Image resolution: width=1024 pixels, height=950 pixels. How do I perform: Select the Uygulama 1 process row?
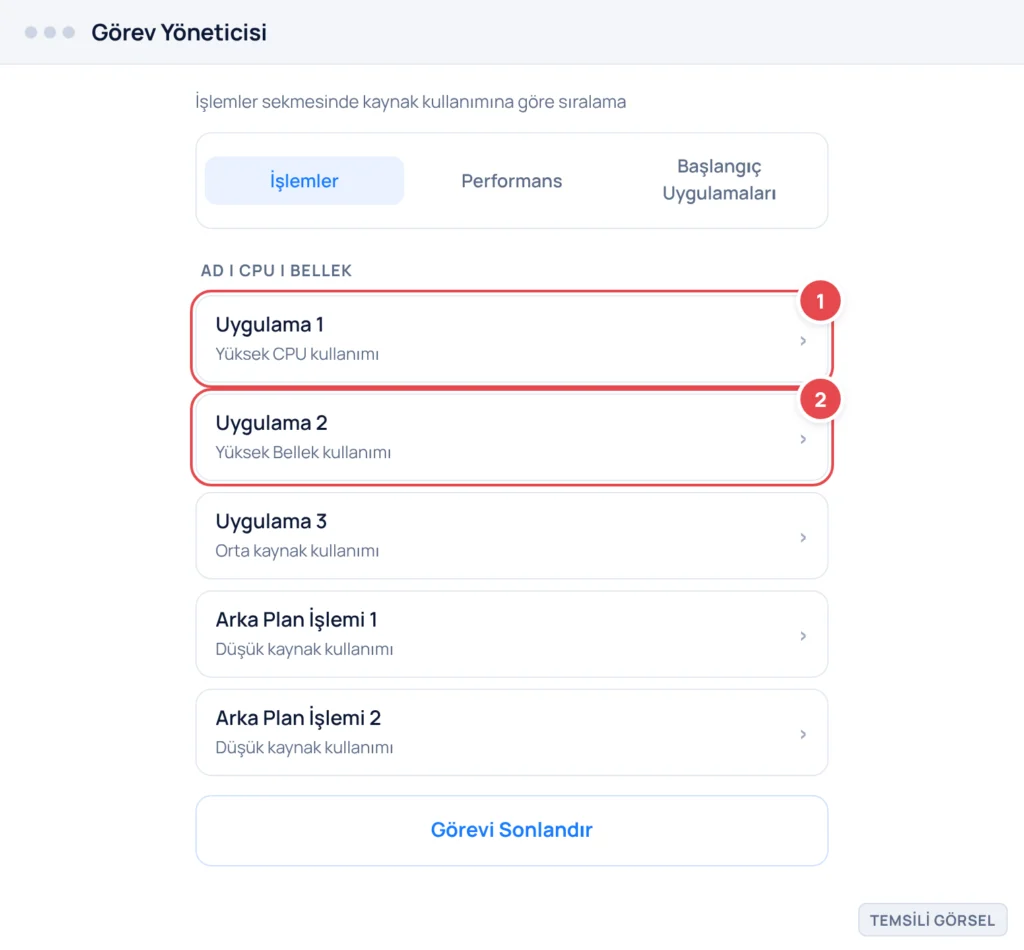pos(511,339)
